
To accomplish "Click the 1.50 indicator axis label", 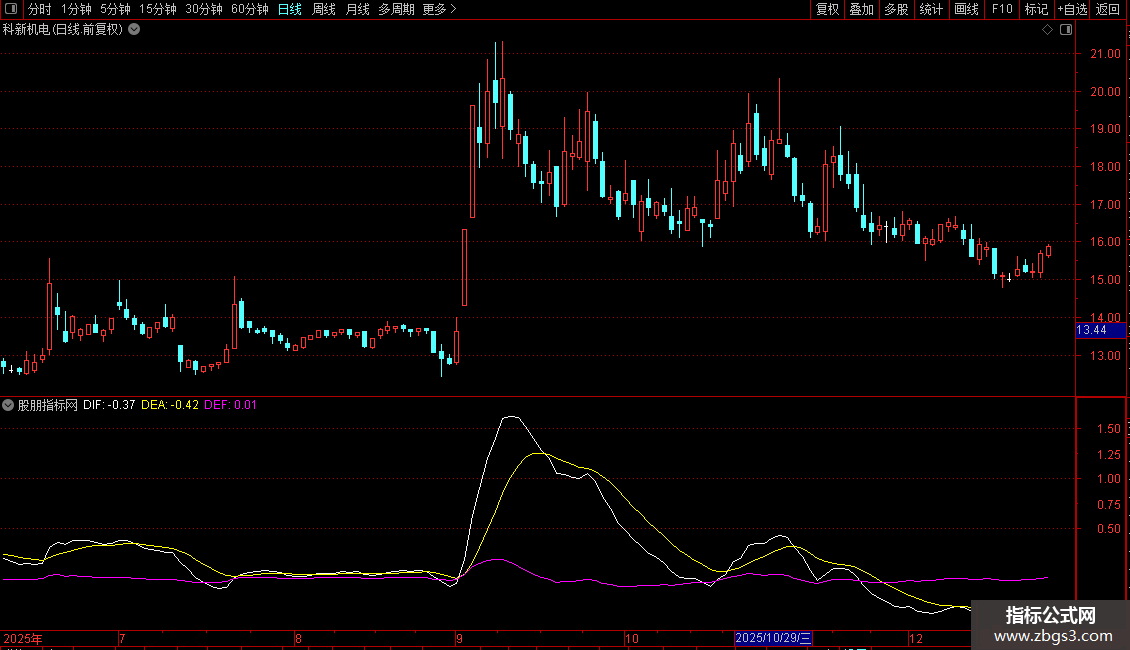I will pyautogui.click(x=1108, y=429).
